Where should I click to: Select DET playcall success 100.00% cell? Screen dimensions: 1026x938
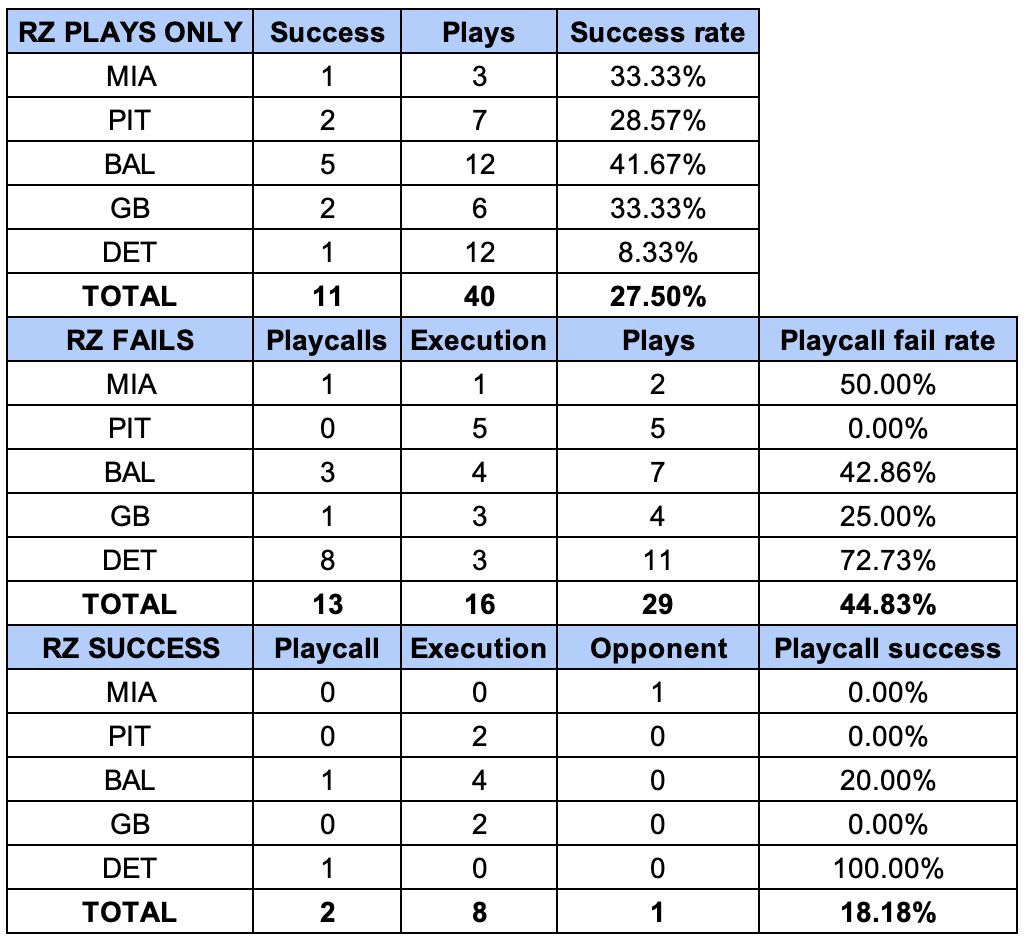click(888, 868)
